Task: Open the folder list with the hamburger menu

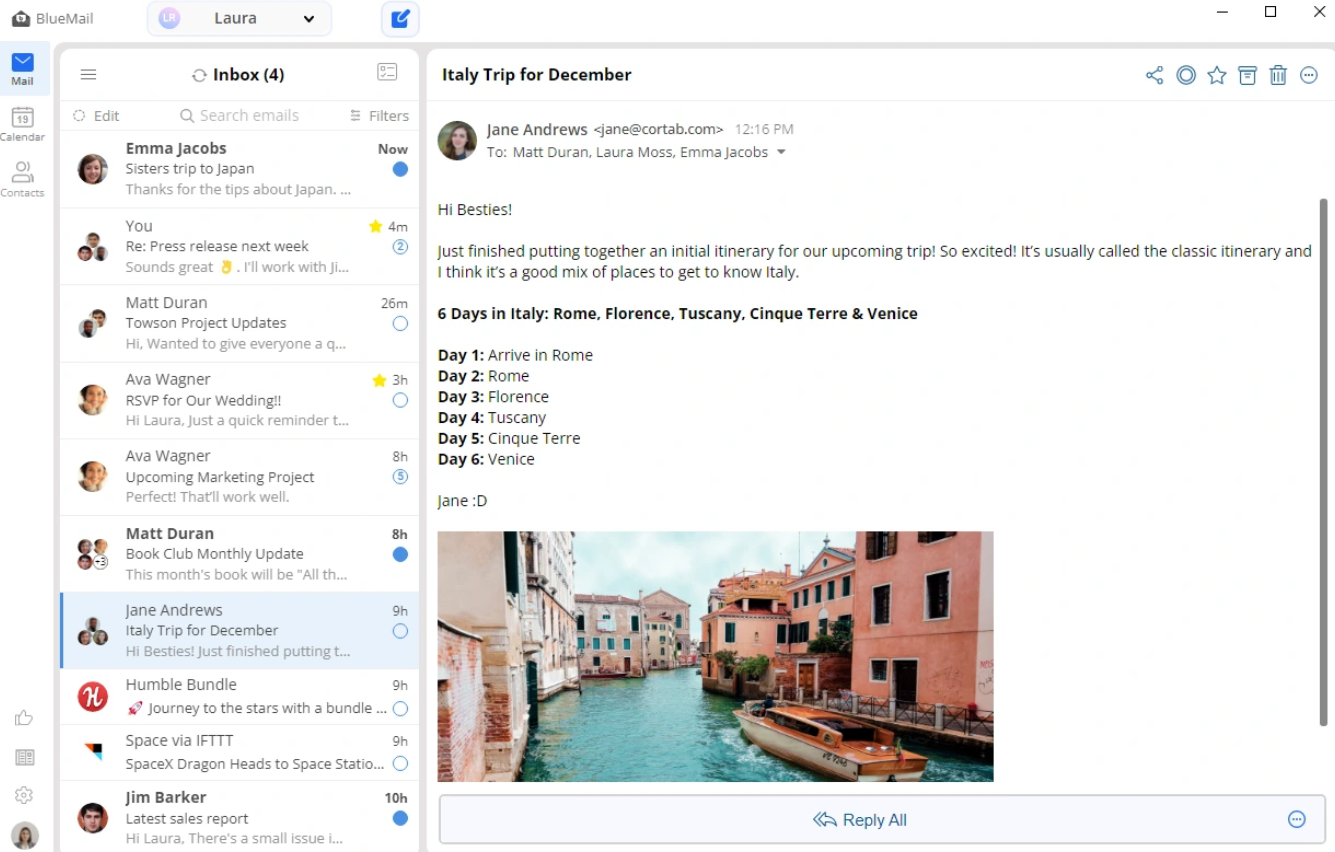Action: [x=88, y=74]
